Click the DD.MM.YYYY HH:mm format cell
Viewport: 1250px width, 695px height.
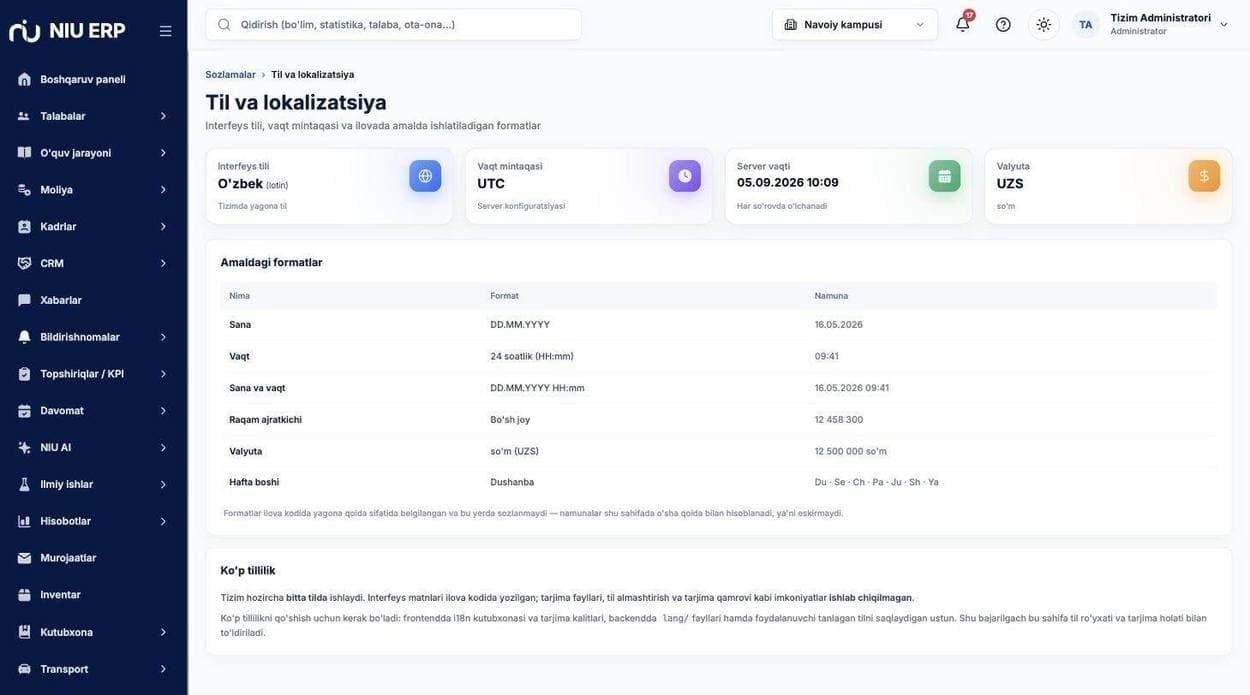tap(537, 388)
